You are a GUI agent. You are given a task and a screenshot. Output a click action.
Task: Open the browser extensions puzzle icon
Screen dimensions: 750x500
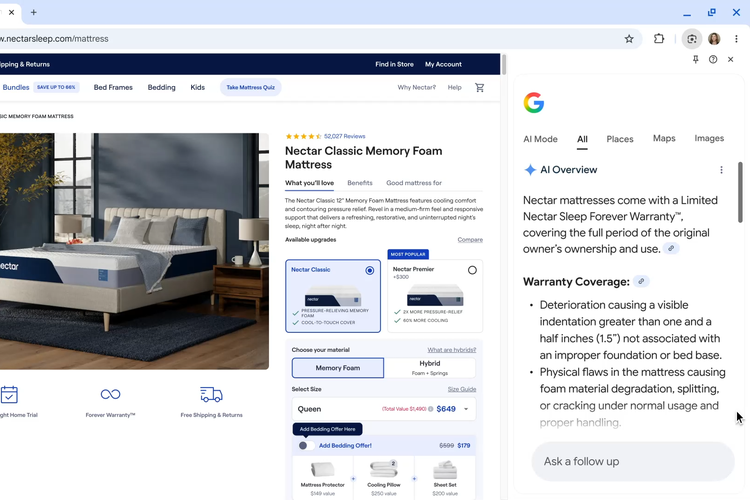[x=659, y=39]
